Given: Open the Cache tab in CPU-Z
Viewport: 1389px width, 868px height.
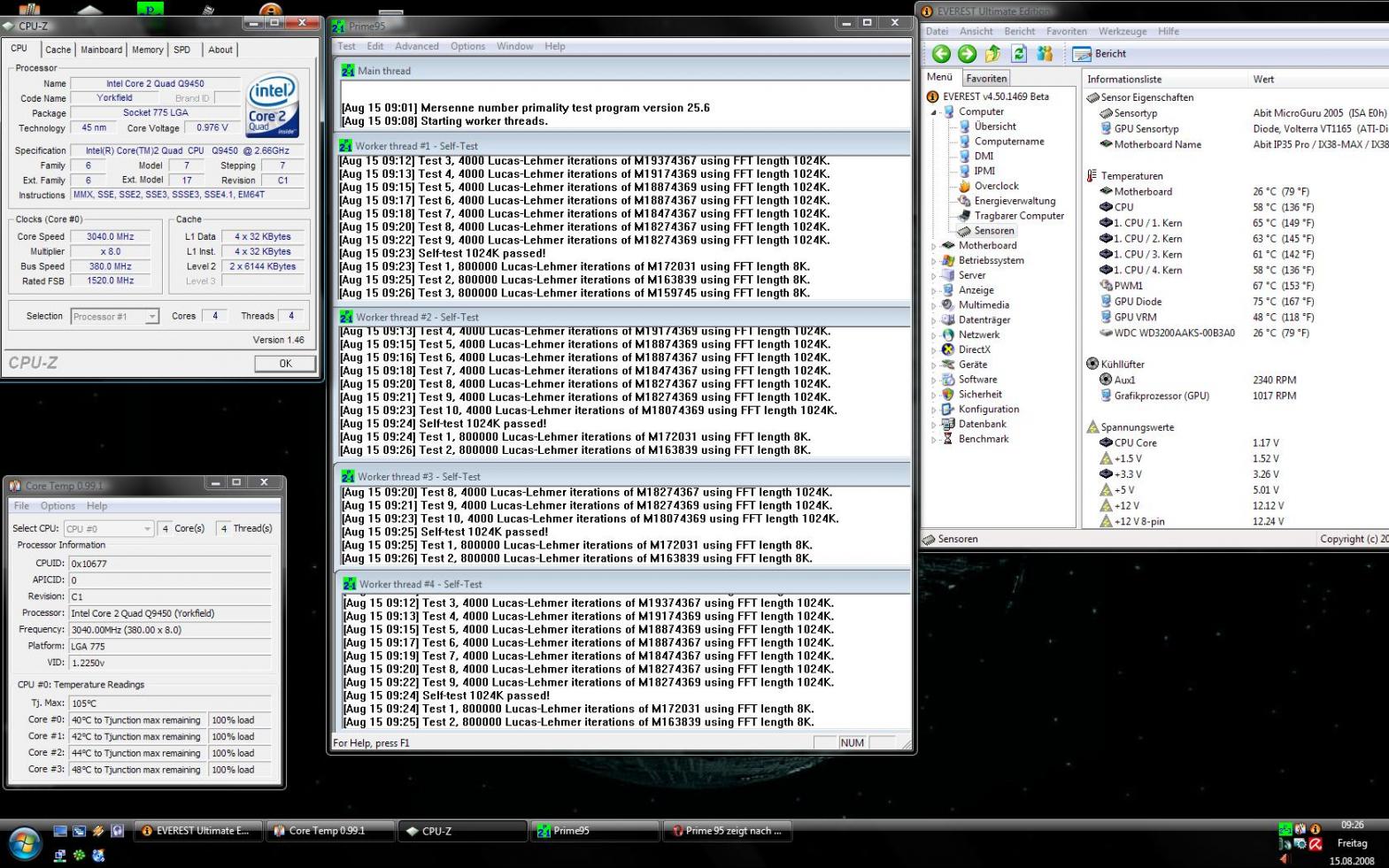Looking at the screenshot, I should click(x=58, y=50).
